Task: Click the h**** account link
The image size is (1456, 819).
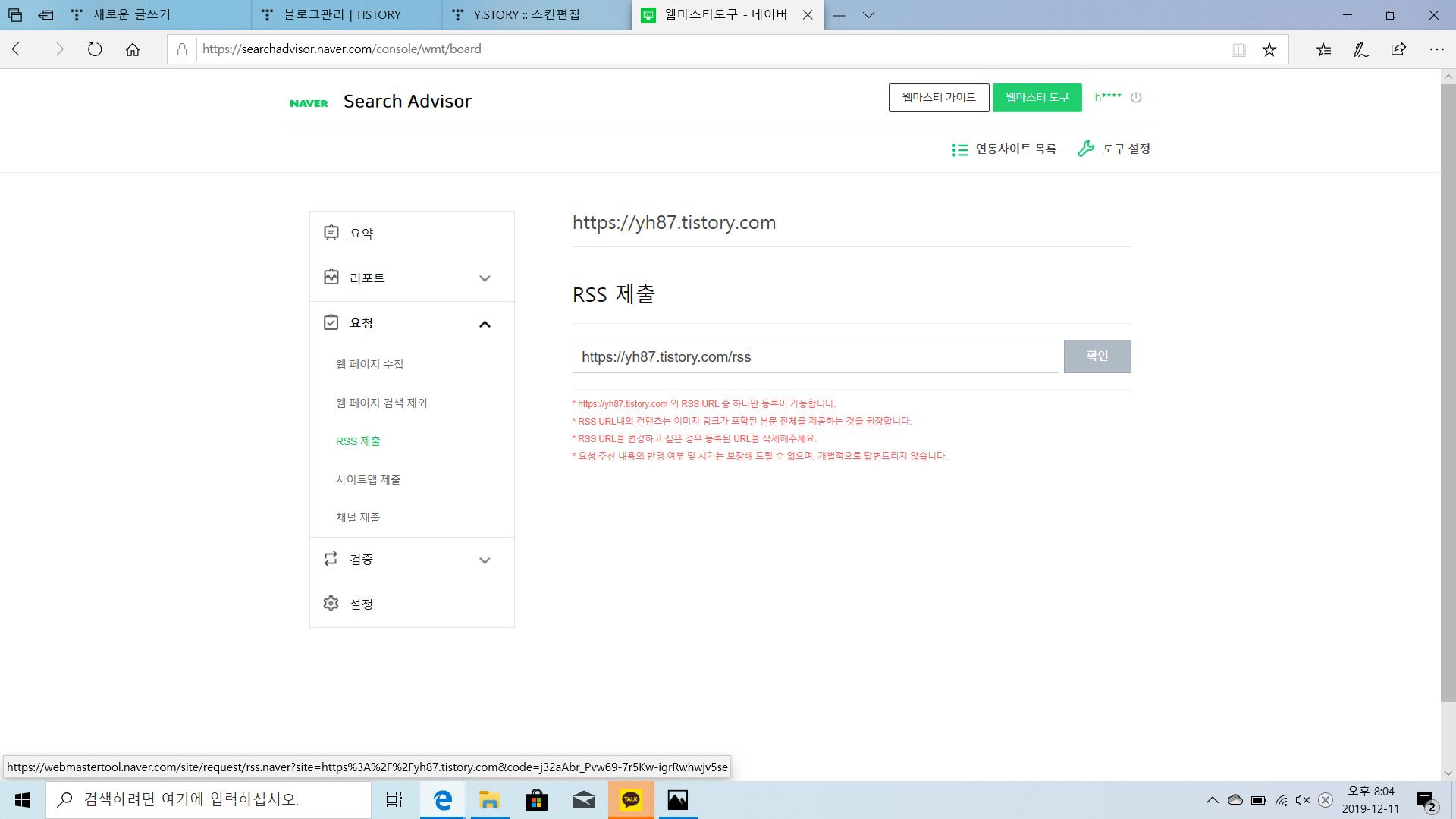Action: pos(1108,96)
